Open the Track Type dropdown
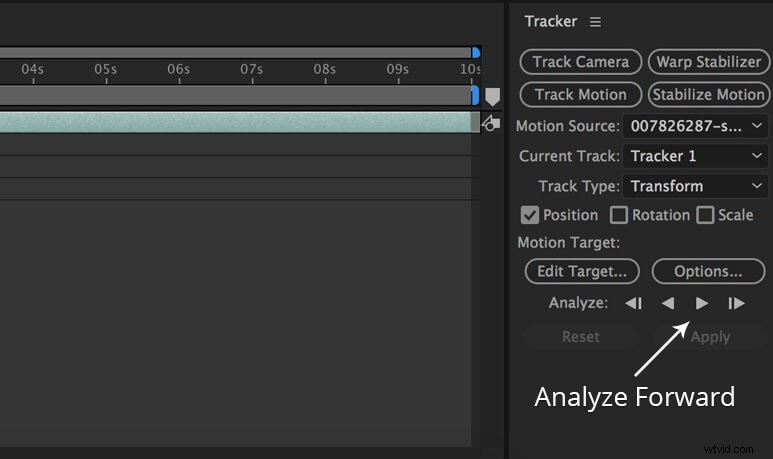 pos(695,186)
